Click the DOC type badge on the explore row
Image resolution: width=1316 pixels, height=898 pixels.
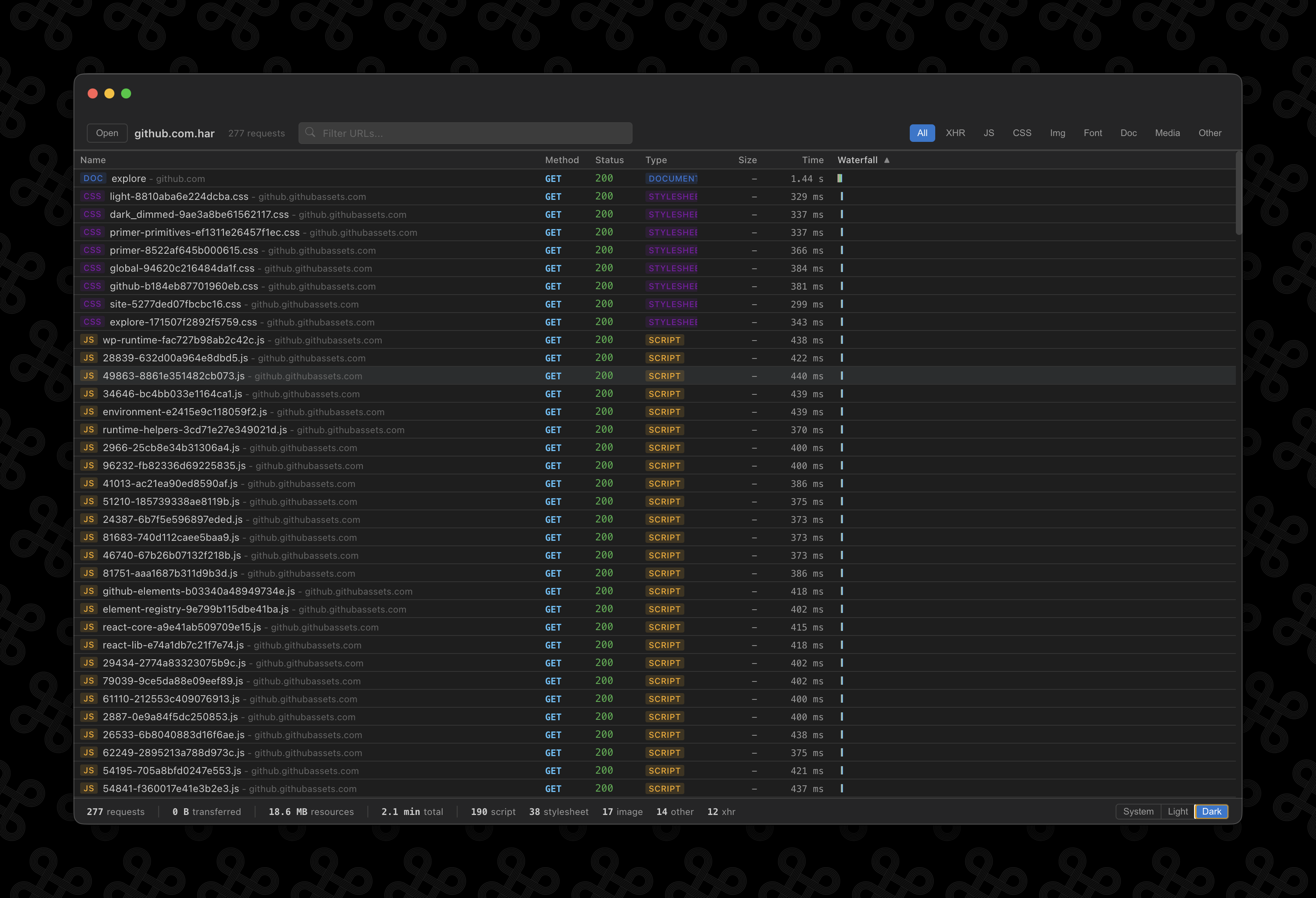[93, 178]
